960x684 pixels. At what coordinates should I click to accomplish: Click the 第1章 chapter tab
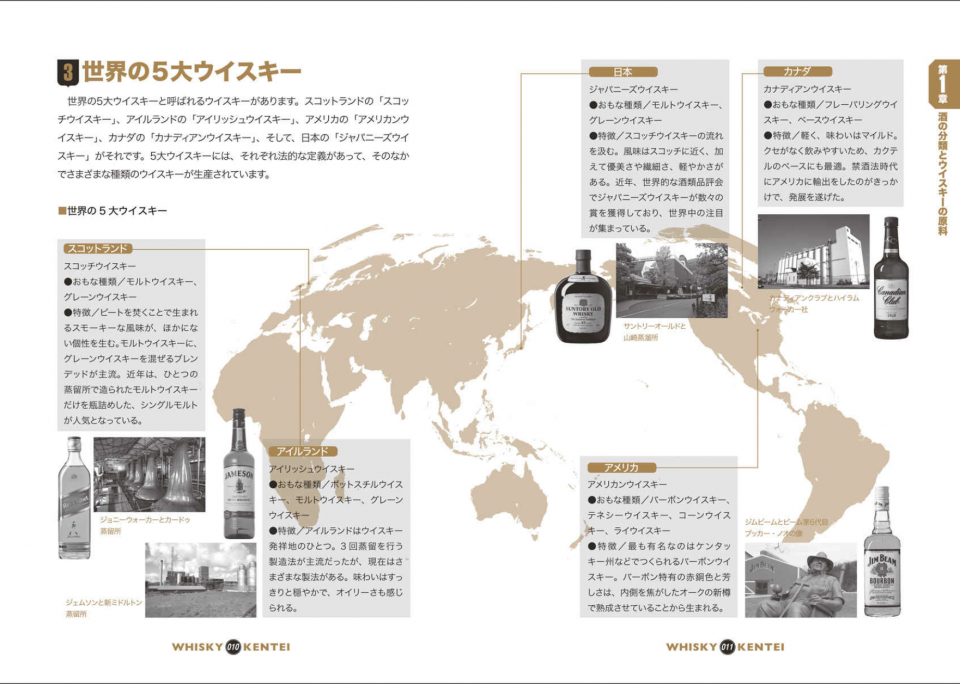(x=942, y=84)
